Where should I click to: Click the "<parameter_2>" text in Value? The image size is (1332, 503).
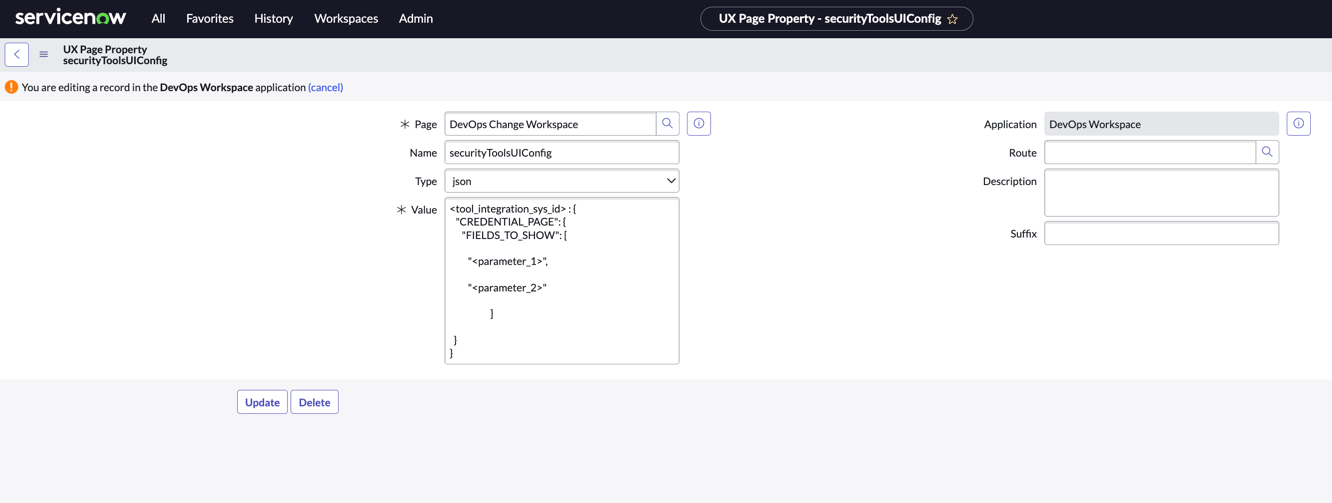point(507,287)
